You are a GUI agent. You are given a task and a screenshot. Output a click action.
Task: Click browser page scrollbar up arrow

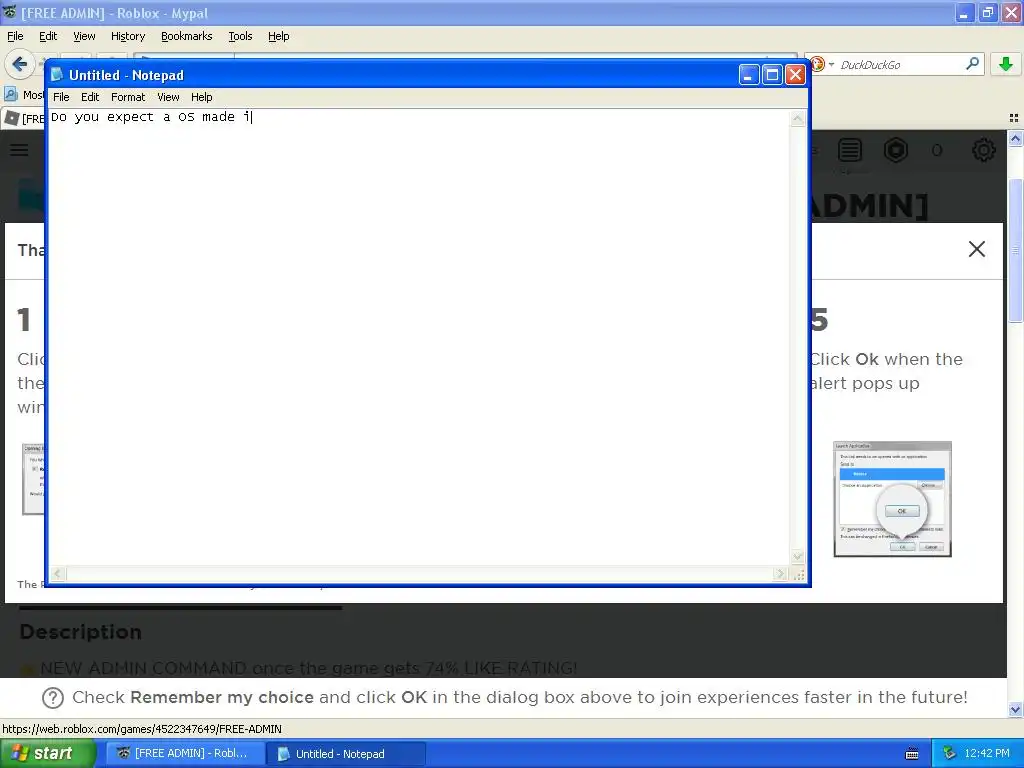1015,138
